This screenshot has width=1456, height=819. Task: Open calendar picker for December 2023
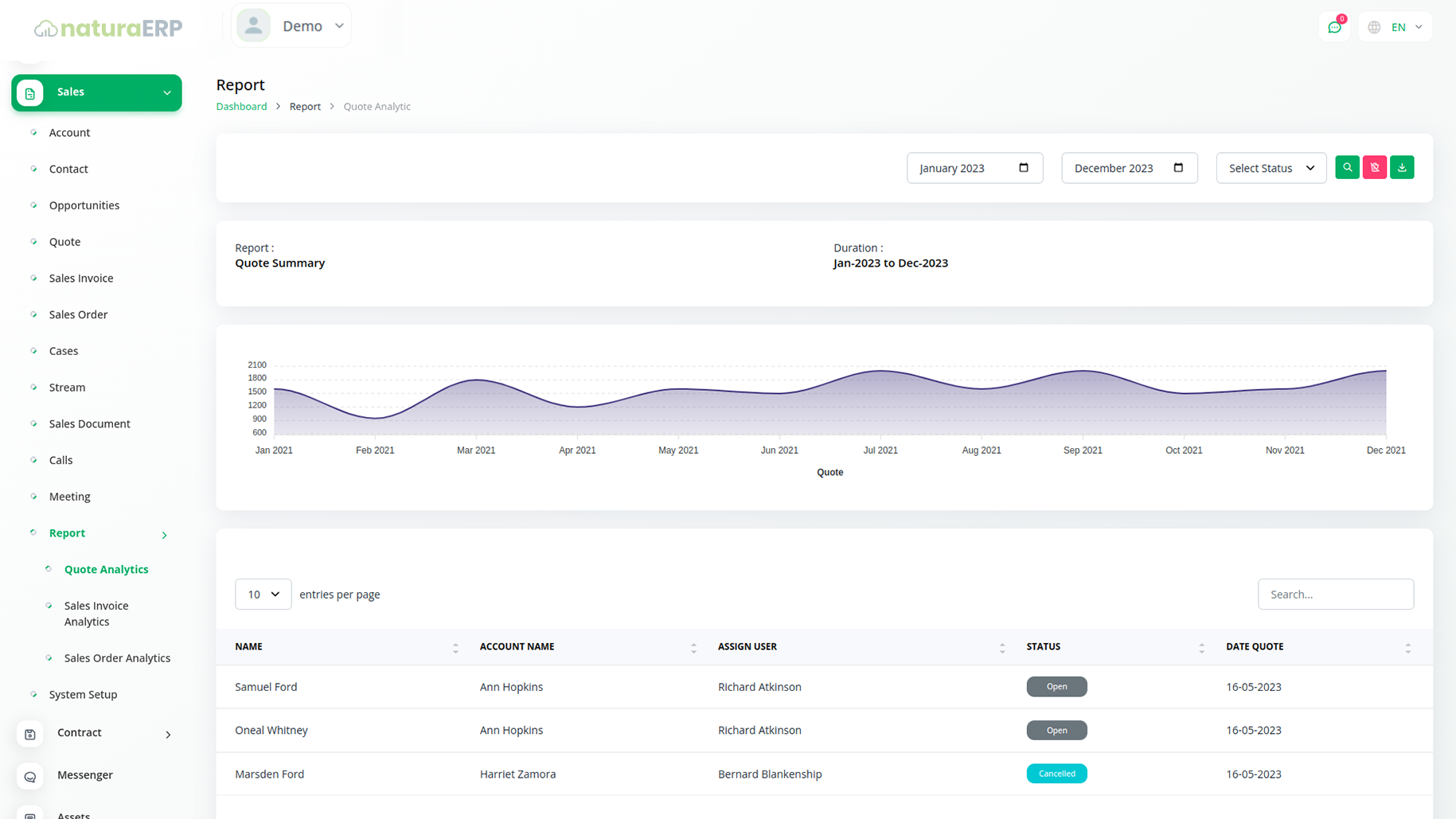[1178, 167]
